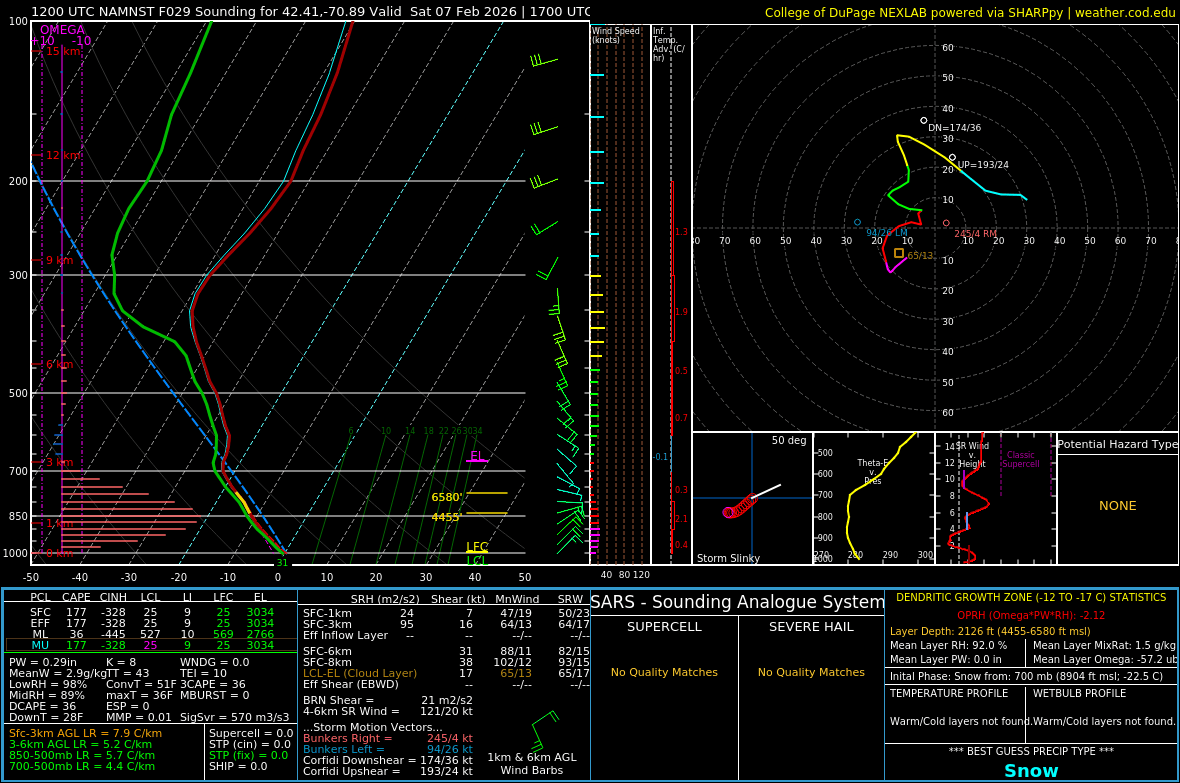Click the Snow best guess precip type

[x=1031, y=771]
